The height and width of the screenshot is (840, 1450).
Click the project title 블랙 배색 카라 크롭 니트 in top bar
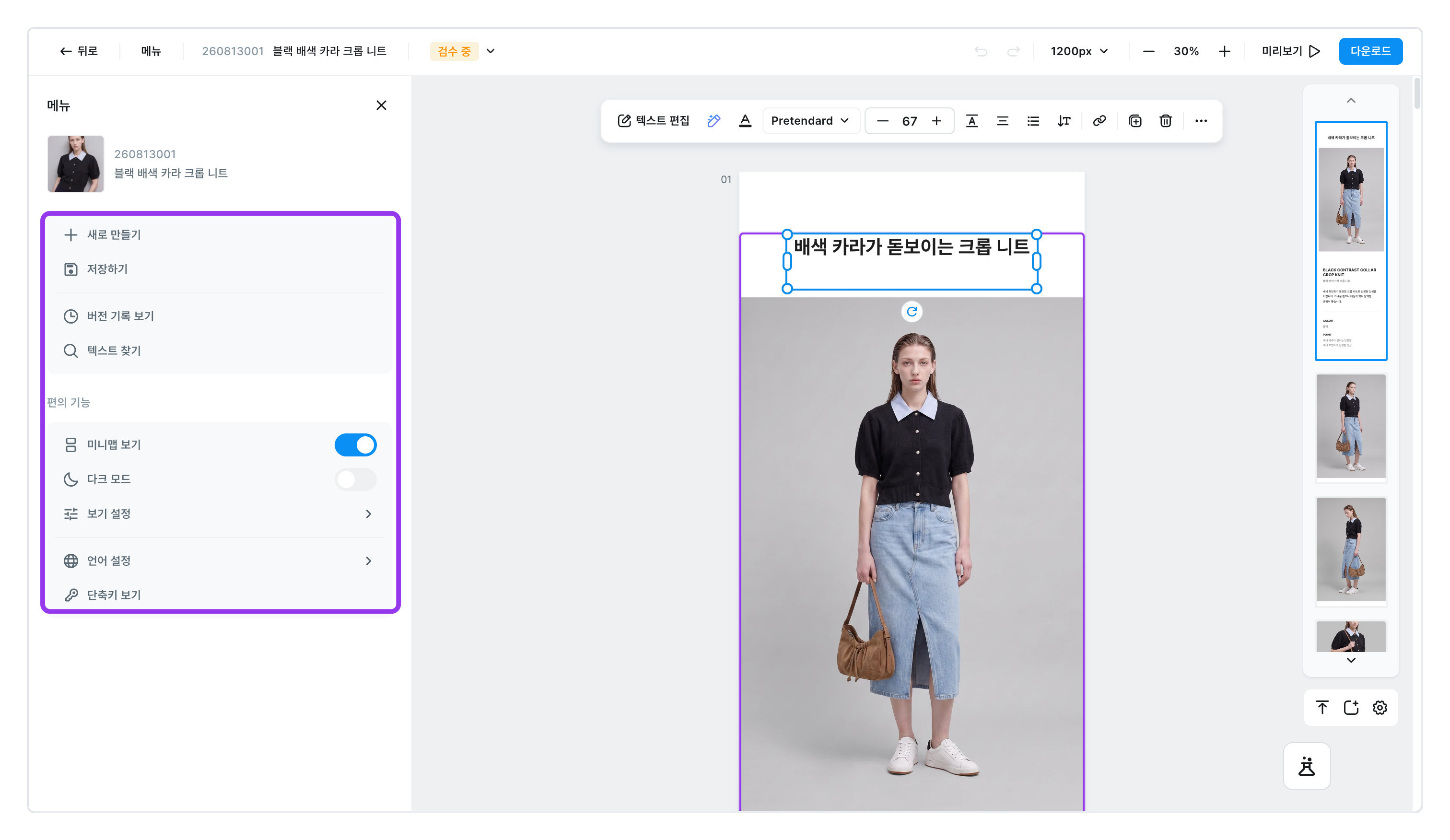(x=330, y=51)
